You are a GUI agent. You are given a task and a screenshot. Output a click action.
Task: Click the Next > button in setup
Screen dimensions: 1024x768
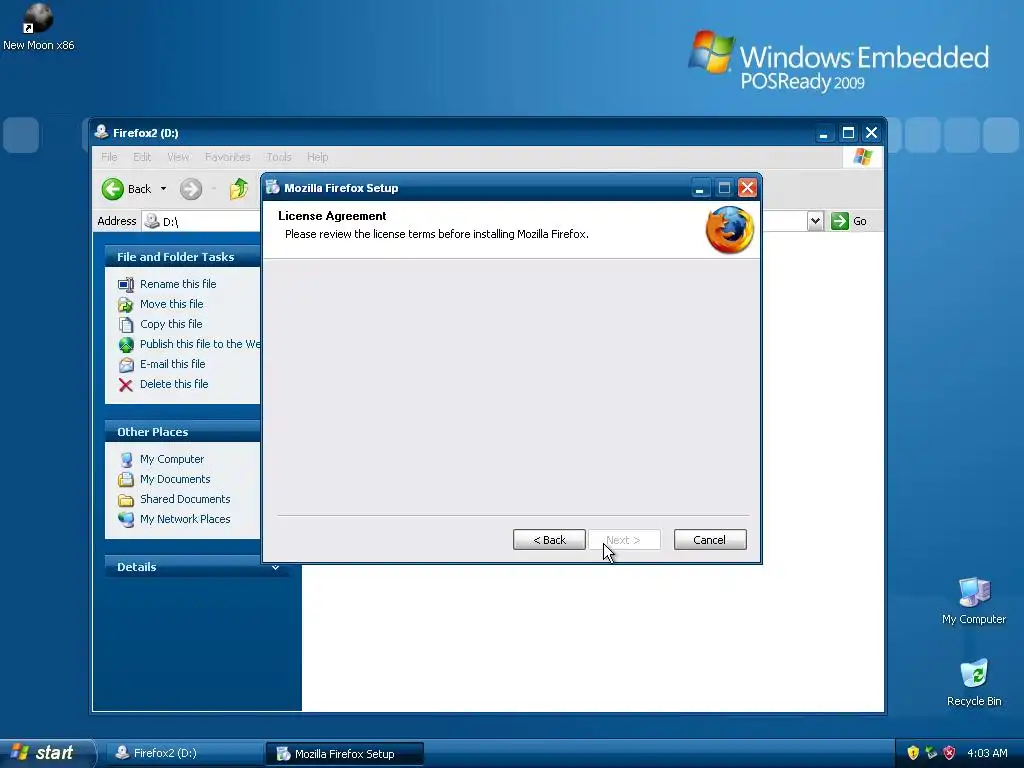click(x=624, y=540)
